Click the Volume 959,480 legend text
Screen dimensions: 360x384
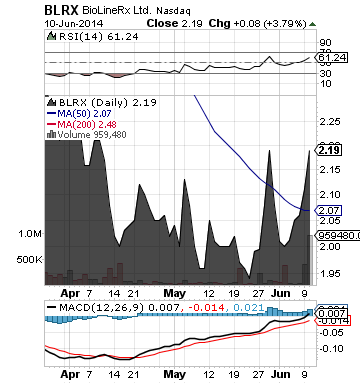92,135
